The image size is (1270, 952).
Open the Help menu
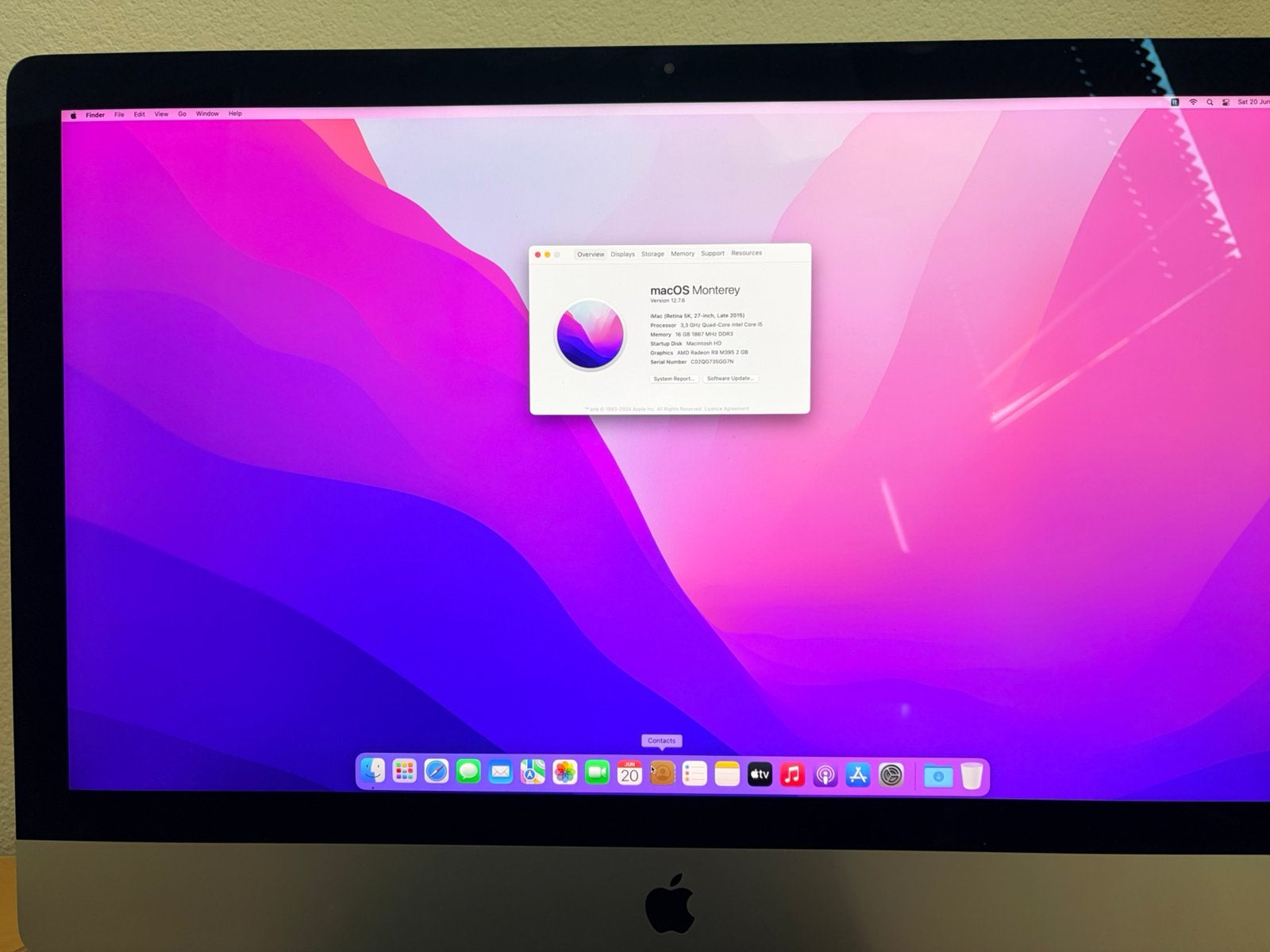pos(235,113)
